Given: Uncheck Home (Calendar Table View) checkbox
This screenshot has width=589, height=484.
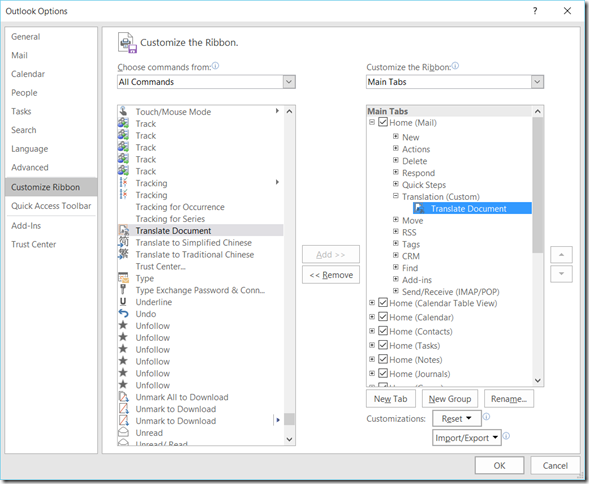Looking at the screenshot, I should coord(383,302).
